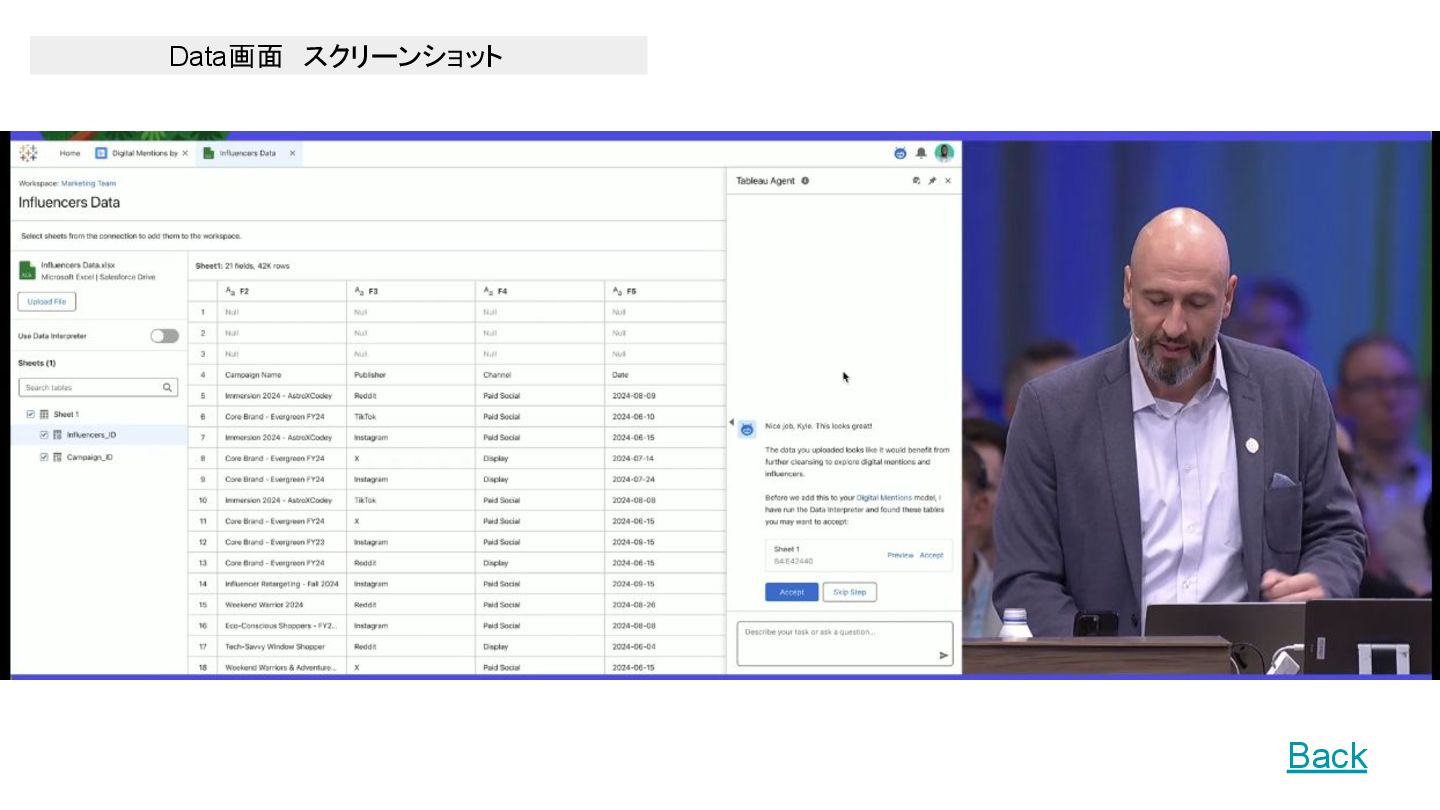Image resolution: width=1440 pixels, height=810 pixels.
Task: Click the F2 column data type icon
Action: 230,292
